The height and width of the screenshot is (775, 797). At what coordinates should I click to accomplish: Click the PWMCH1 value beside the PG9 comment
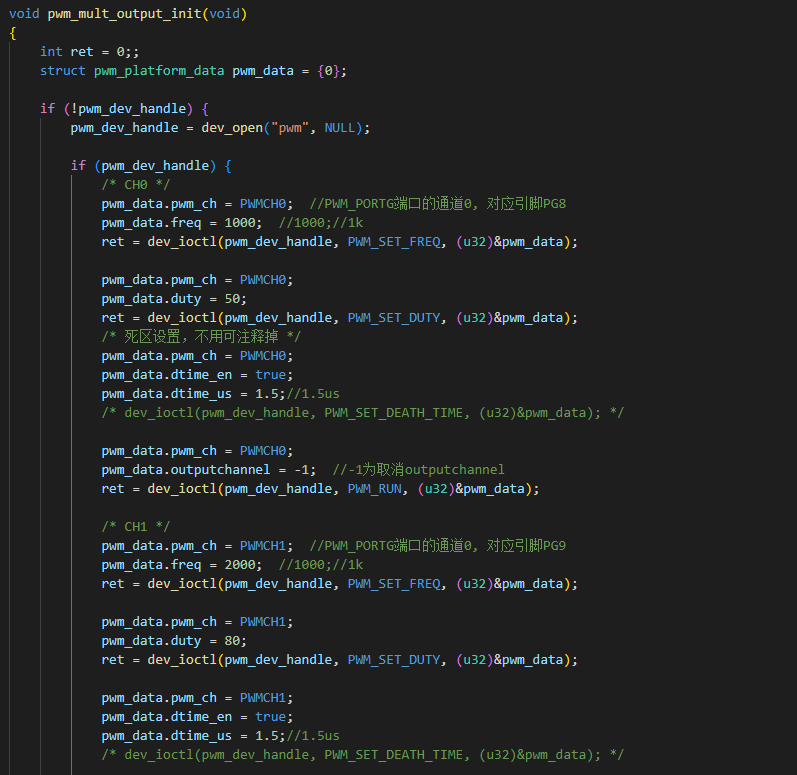[x=263, y=546]
